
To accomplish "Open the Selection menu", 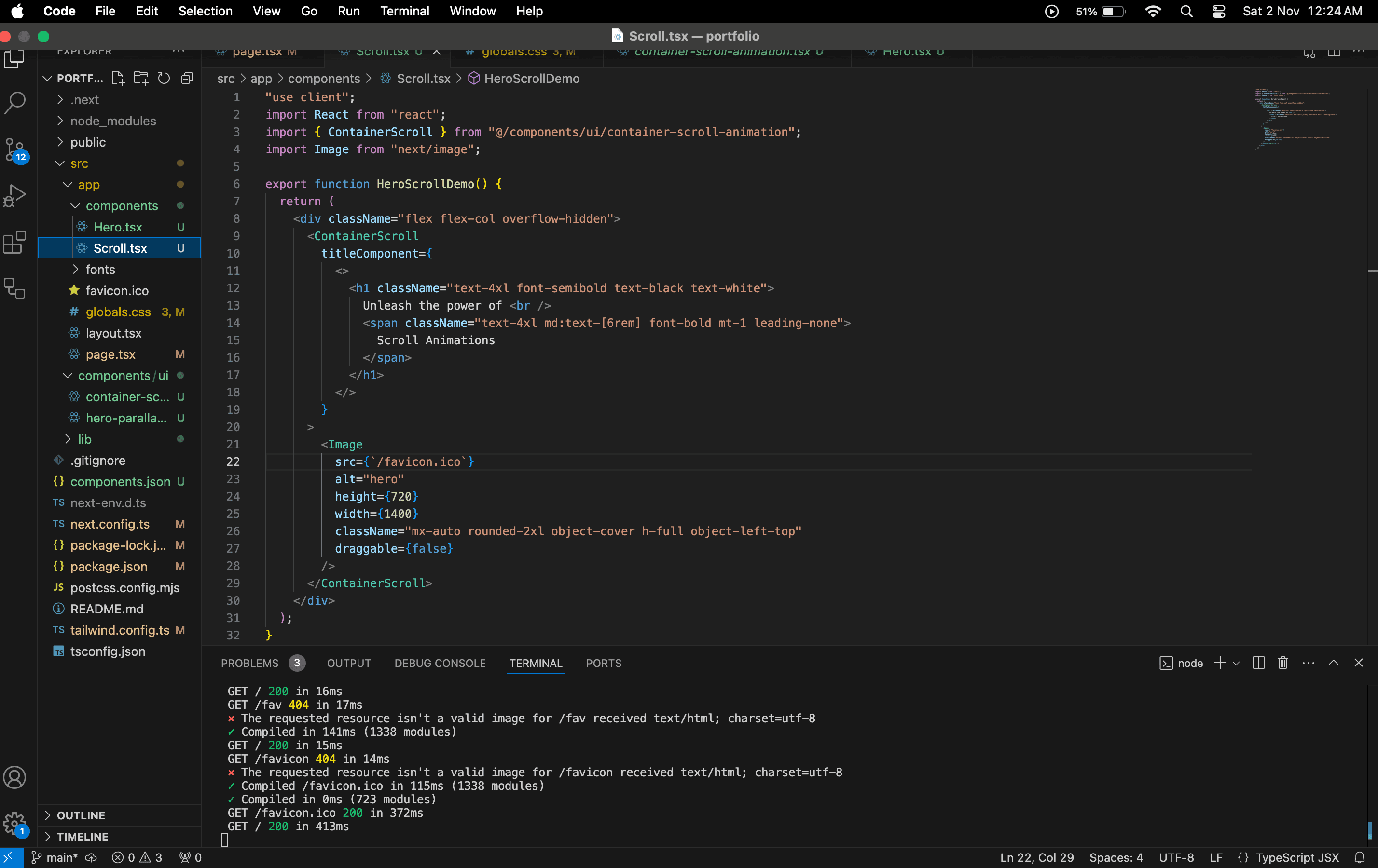I will click(x=206, y=12).
